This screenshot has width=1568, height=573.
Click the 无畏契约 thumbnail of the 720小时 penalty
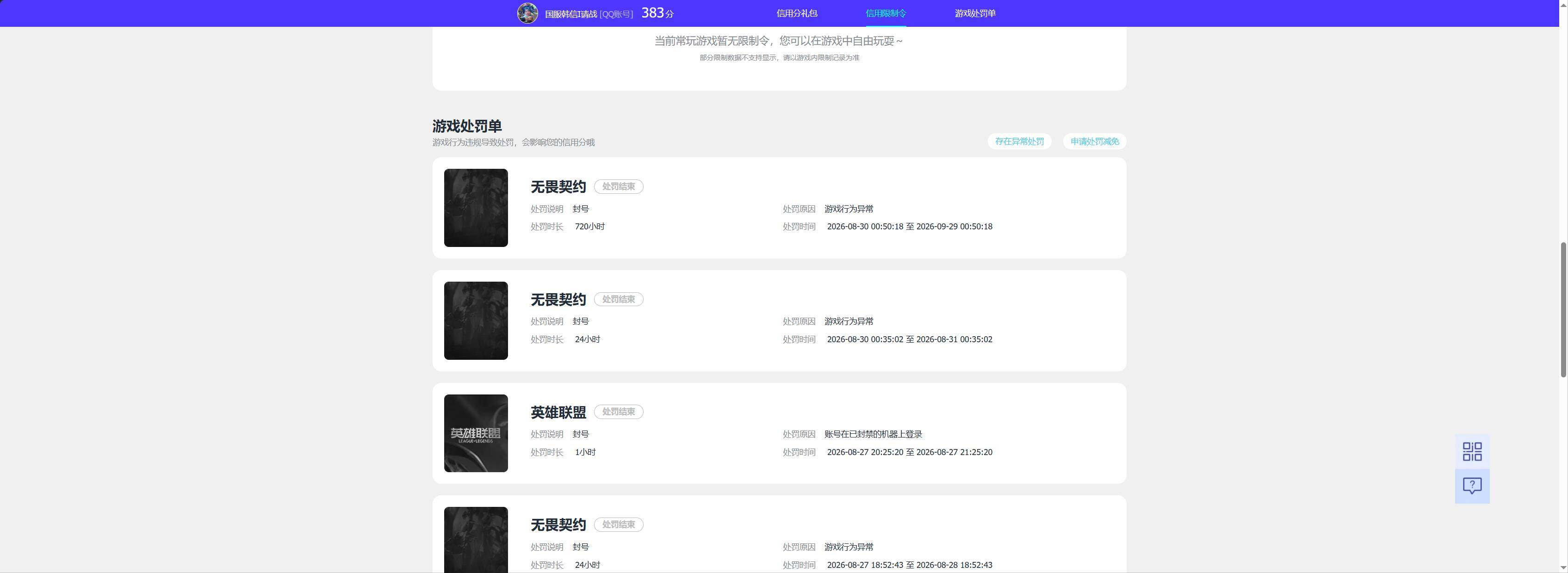(x=475, y=208)
